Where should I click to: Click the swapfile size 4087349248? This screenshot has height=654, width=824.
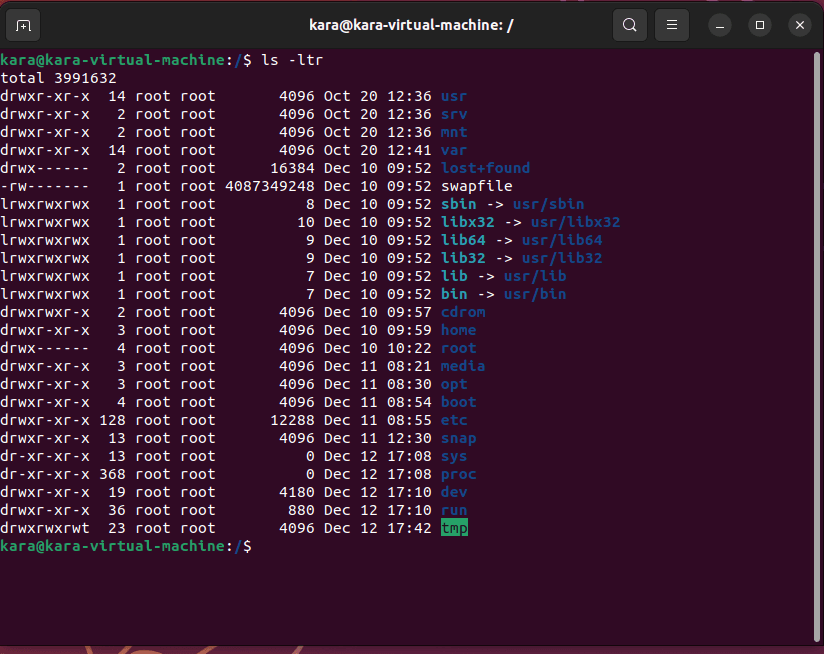(x=270, y=186)
